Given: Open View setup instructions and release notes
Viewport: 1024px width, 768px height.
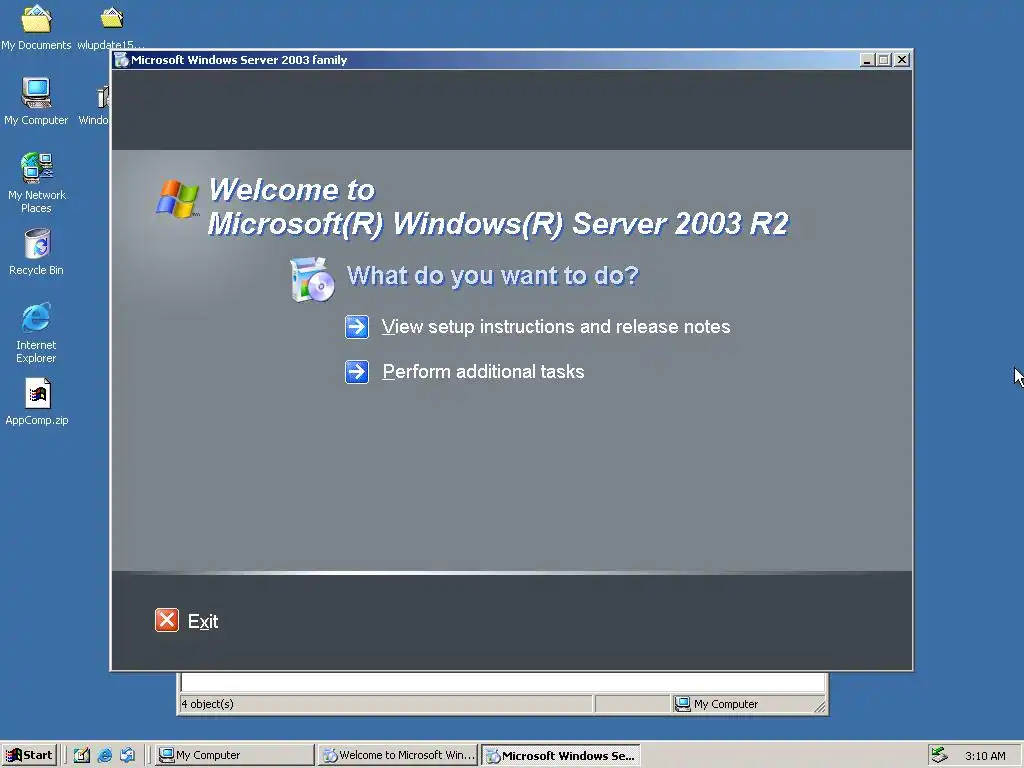Looking at the screenshot, I should coord(556,327).
